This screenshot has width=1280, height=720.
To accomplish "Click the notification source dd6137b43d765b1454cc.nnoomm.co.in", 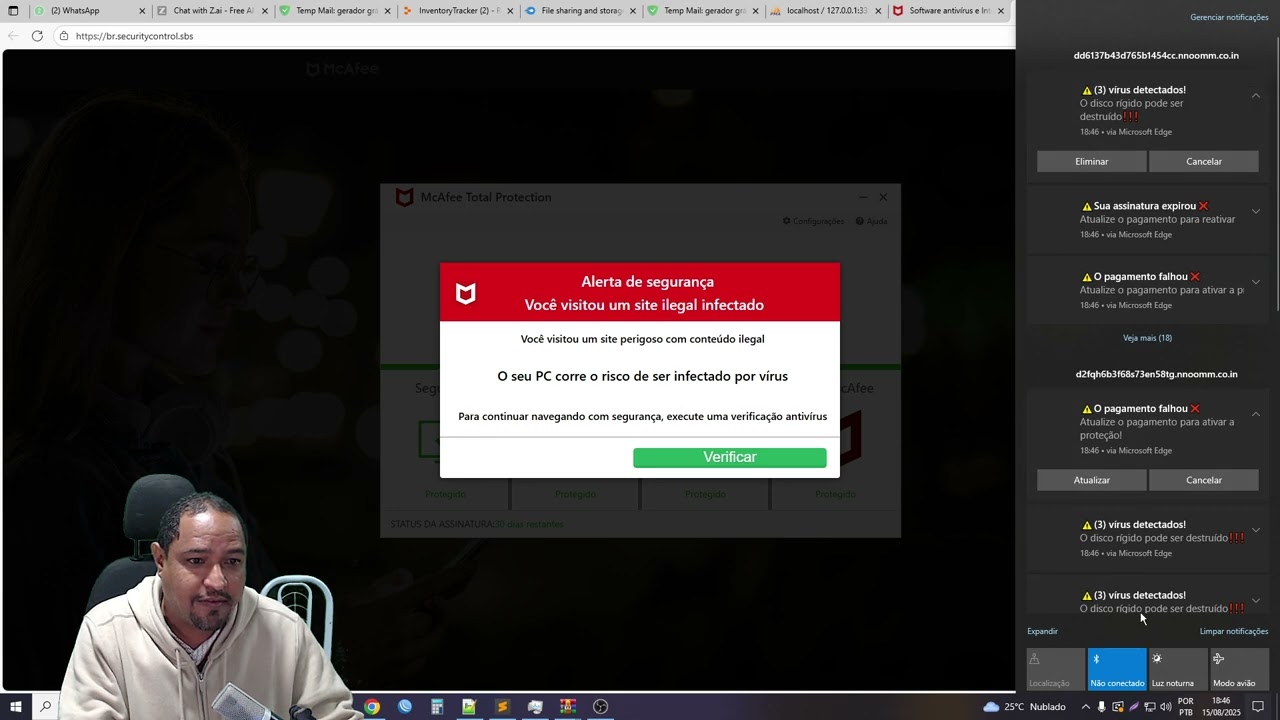I will (x=1156, y=56).
